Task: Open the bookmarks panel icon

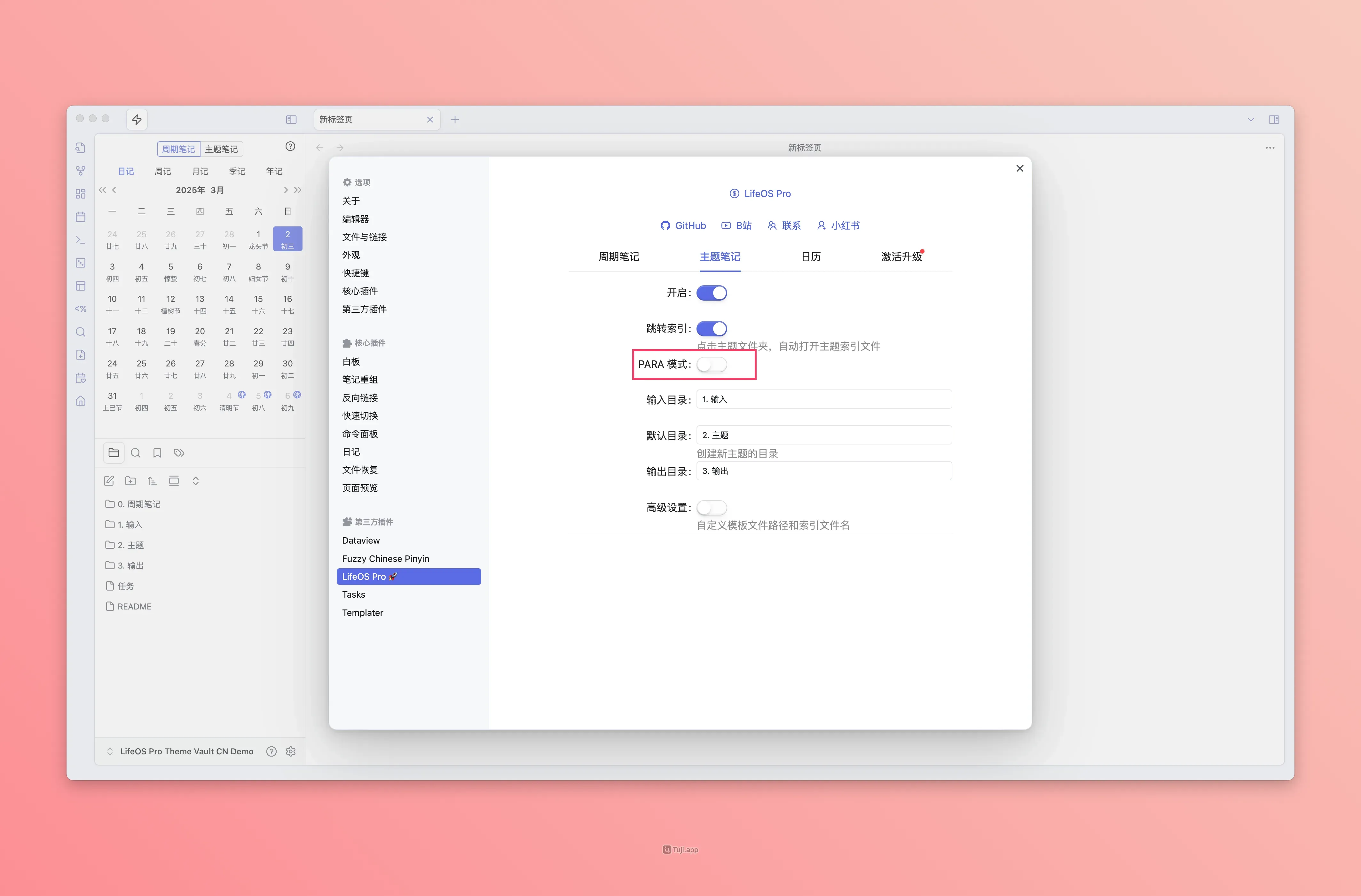Action: 157,453
